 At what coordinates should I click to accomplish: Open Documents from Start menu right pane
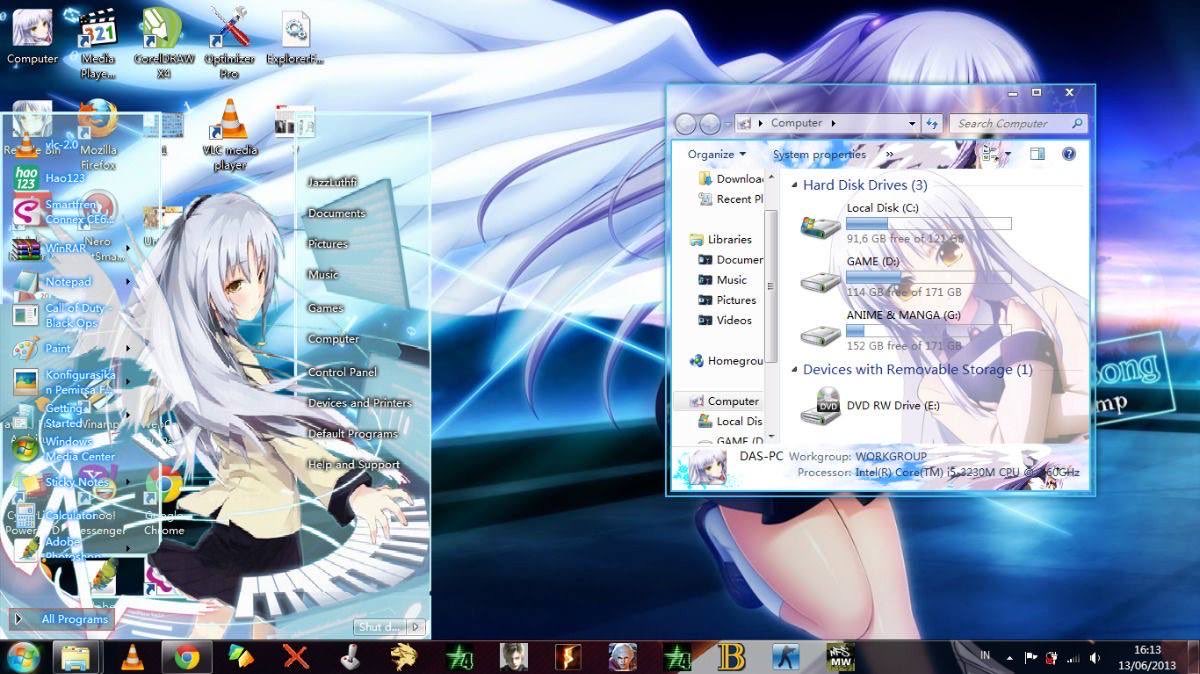point(336,213)
